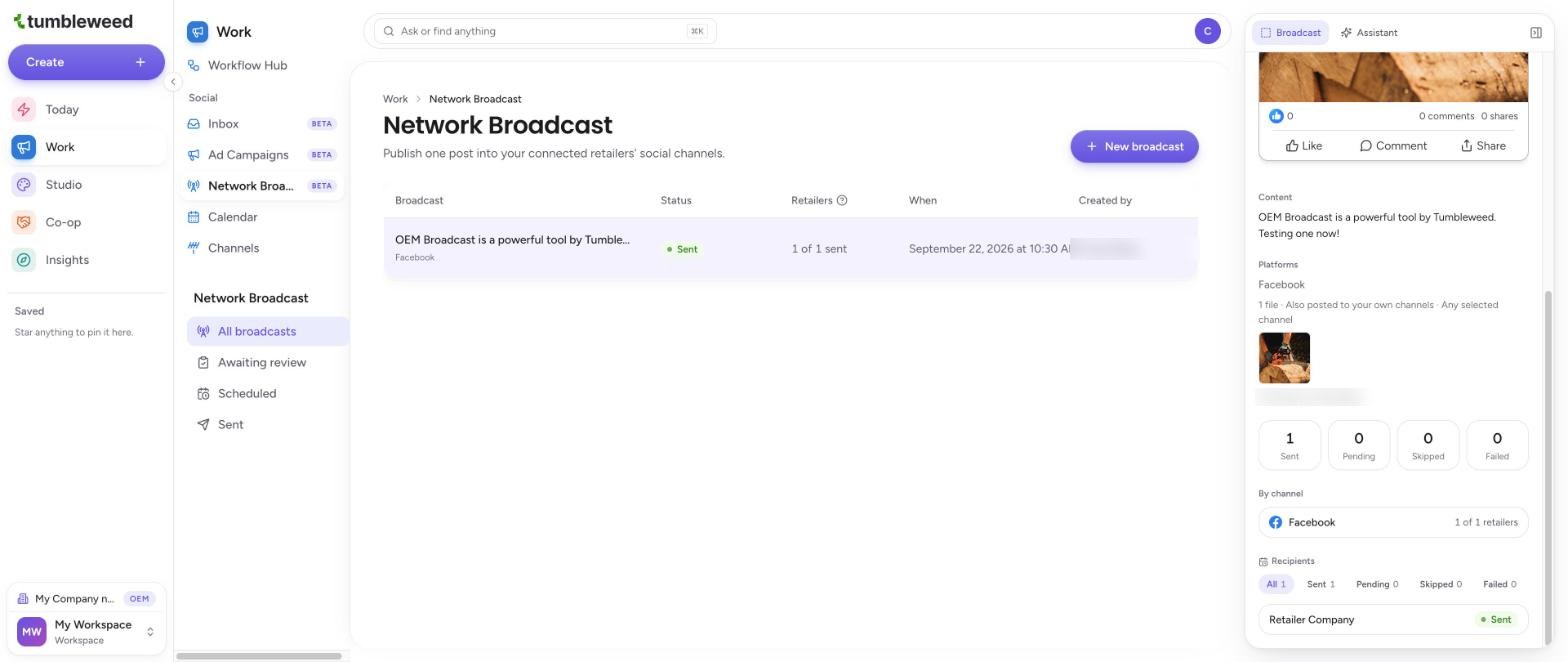The height and width of the screenshot is (662, 1568).
Task: Click the Tumbleweed logo
Action: [x=72, y=21]
